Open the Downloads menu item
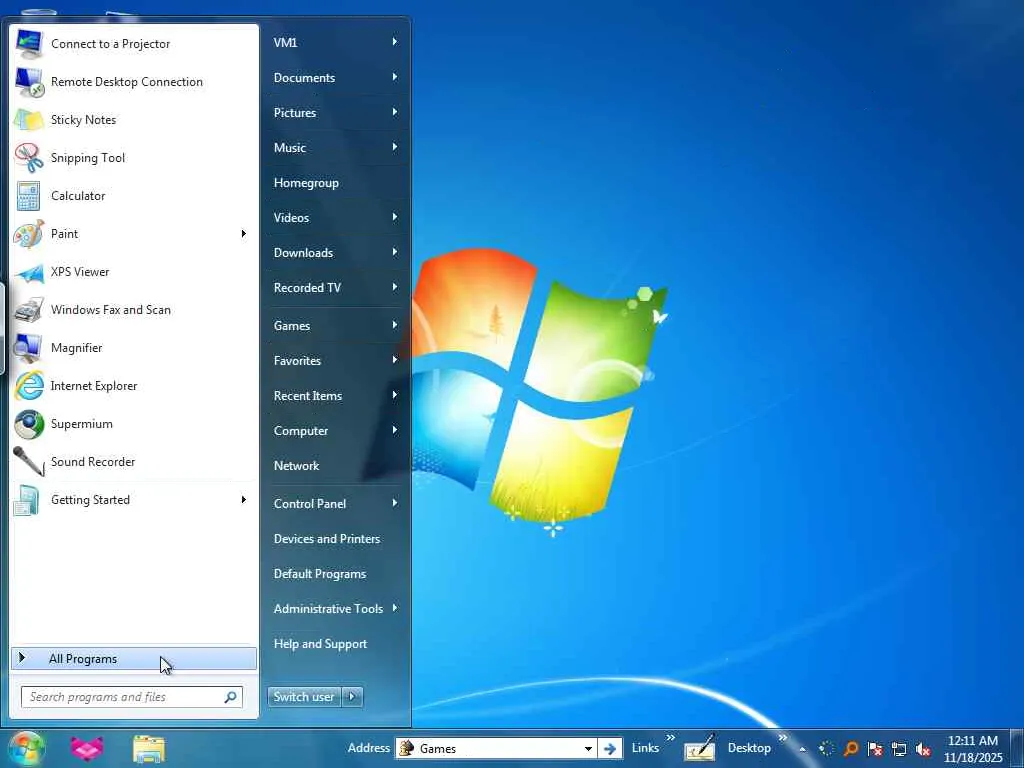This screenshot has height=768, width=1024. (x=336, y=253)
